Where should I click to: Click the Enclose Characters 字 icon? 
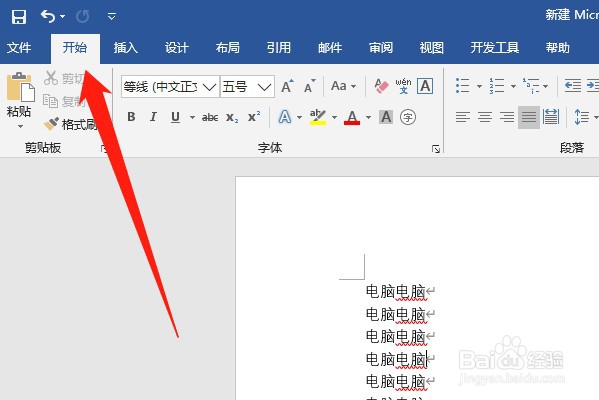click(408, 117)
